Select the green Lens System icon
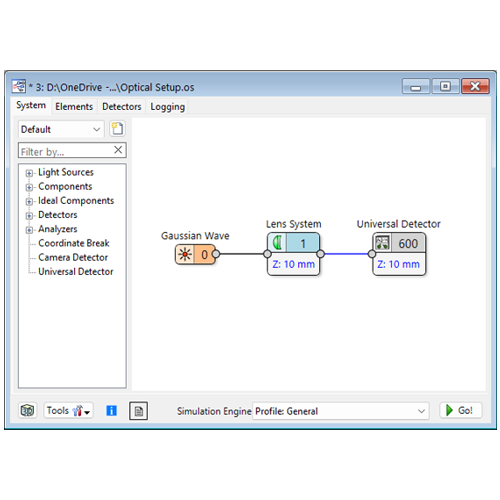Screen dimensions: 500x500 (277, 243)
